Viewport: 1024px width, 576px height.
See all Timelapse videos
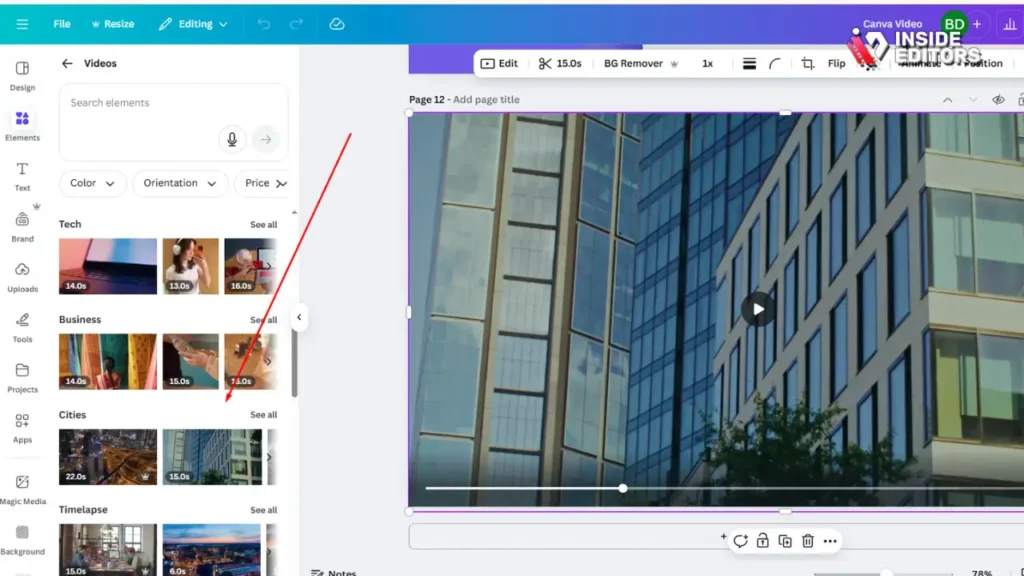tap(263, 510)
